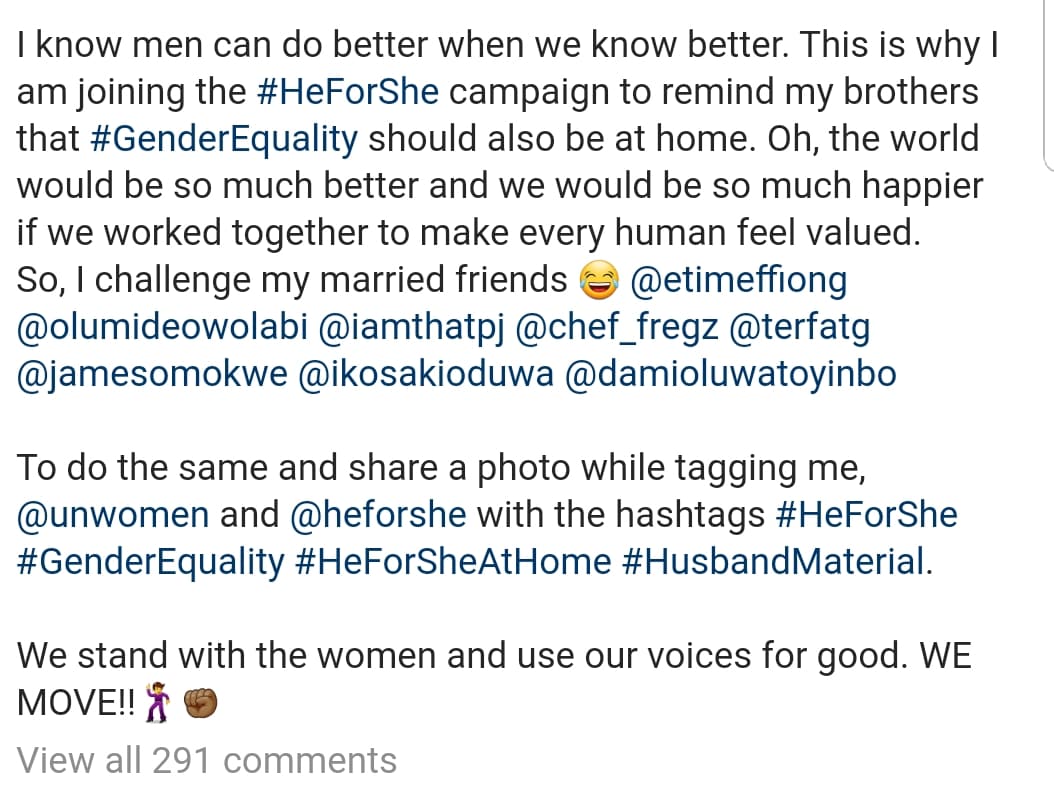This screenshot has width=1054, height=787.
Task: Visit the @jamesomokwe profile
Action: click(x=152, y=375)
